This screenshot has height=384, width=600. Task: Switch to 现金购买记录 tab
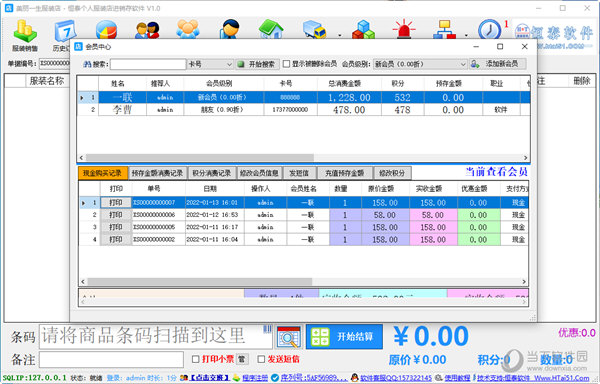pyautogui.click(x=102, y=173)
